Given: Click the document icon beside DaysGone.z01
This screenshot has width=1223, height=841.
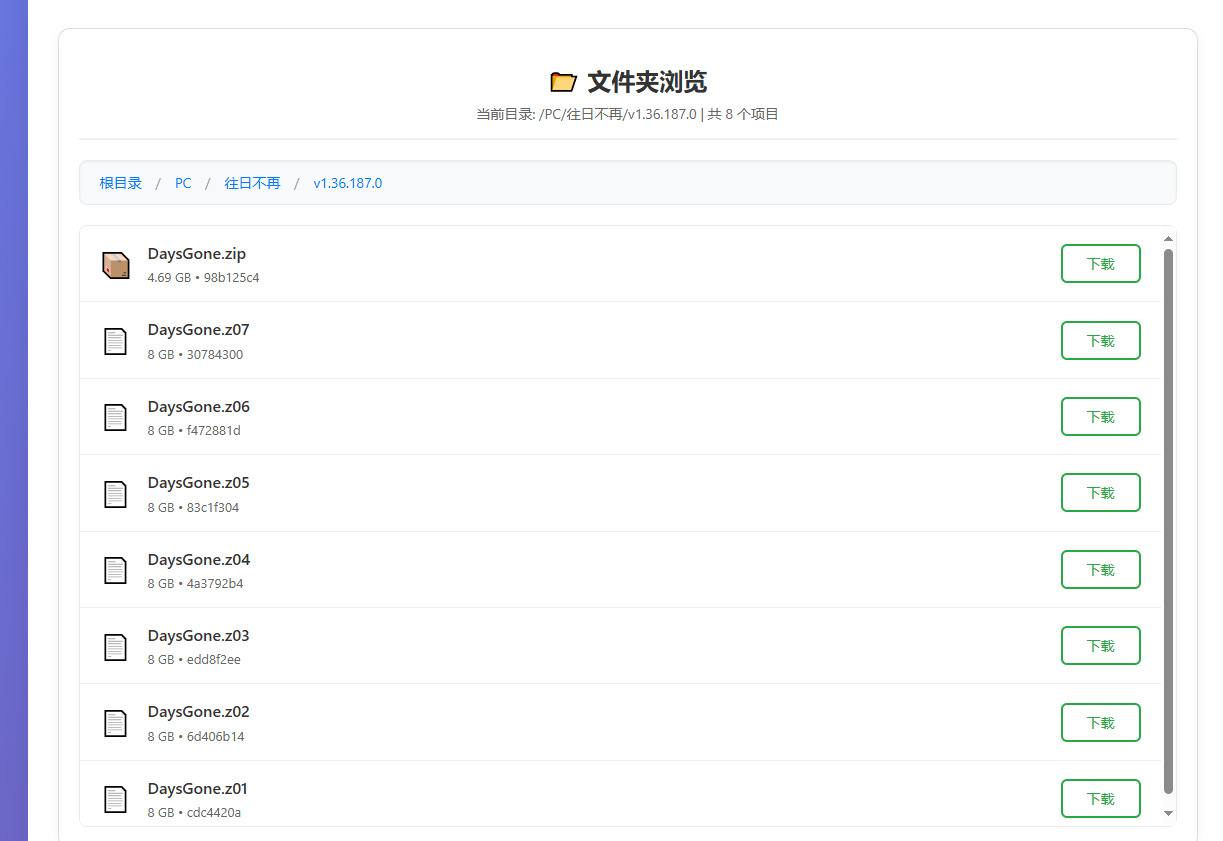Looking at the screenshot, I should click(116, 799).
